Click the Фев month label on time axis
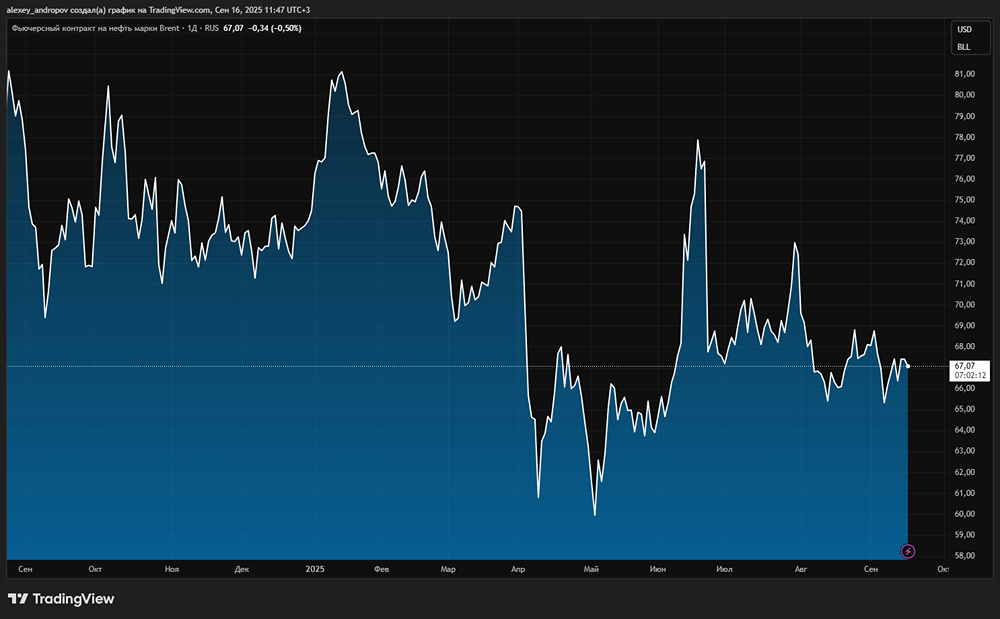1000x619 pixels. [381, 569]
